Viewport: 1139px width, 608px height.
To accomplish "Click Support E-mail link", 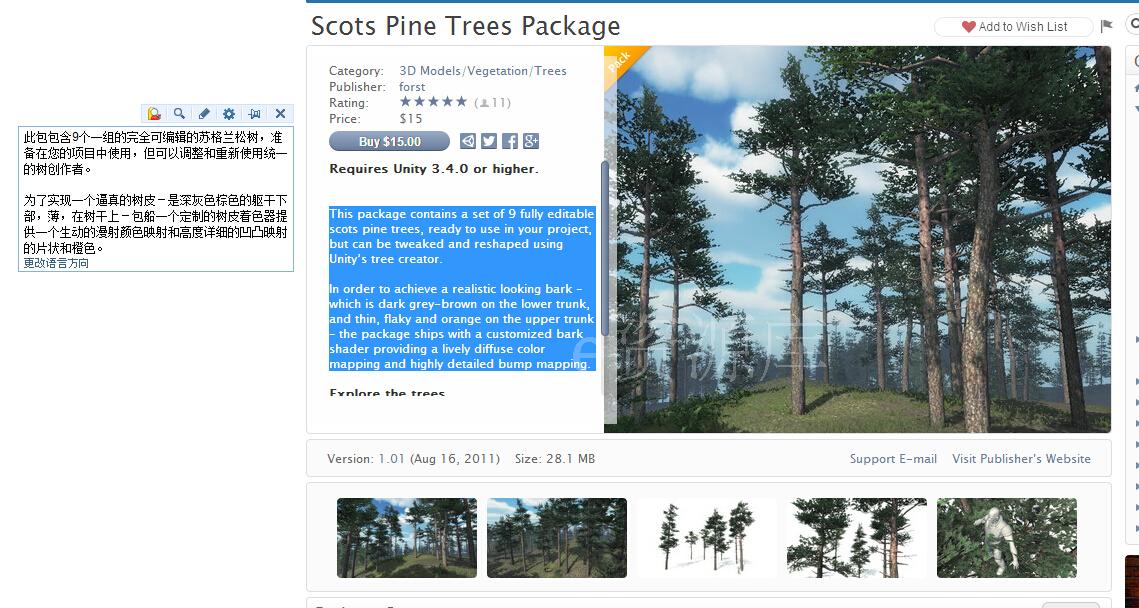I will point(893,459).
